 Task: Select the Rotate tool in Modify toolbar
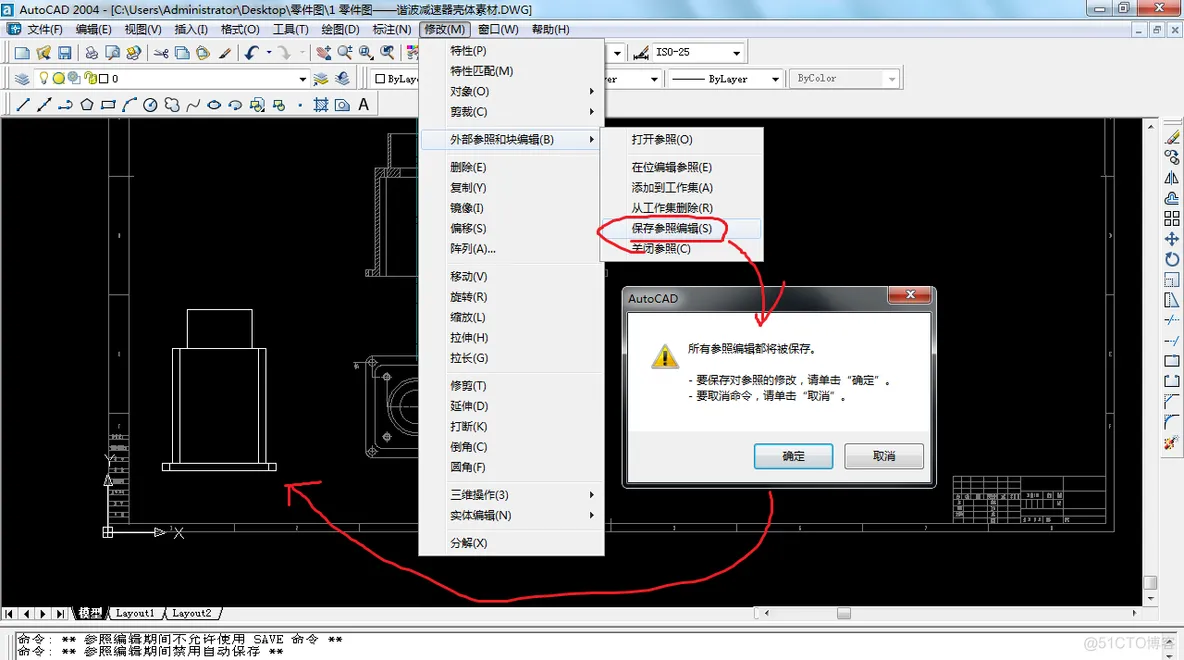click(1172, 259)
